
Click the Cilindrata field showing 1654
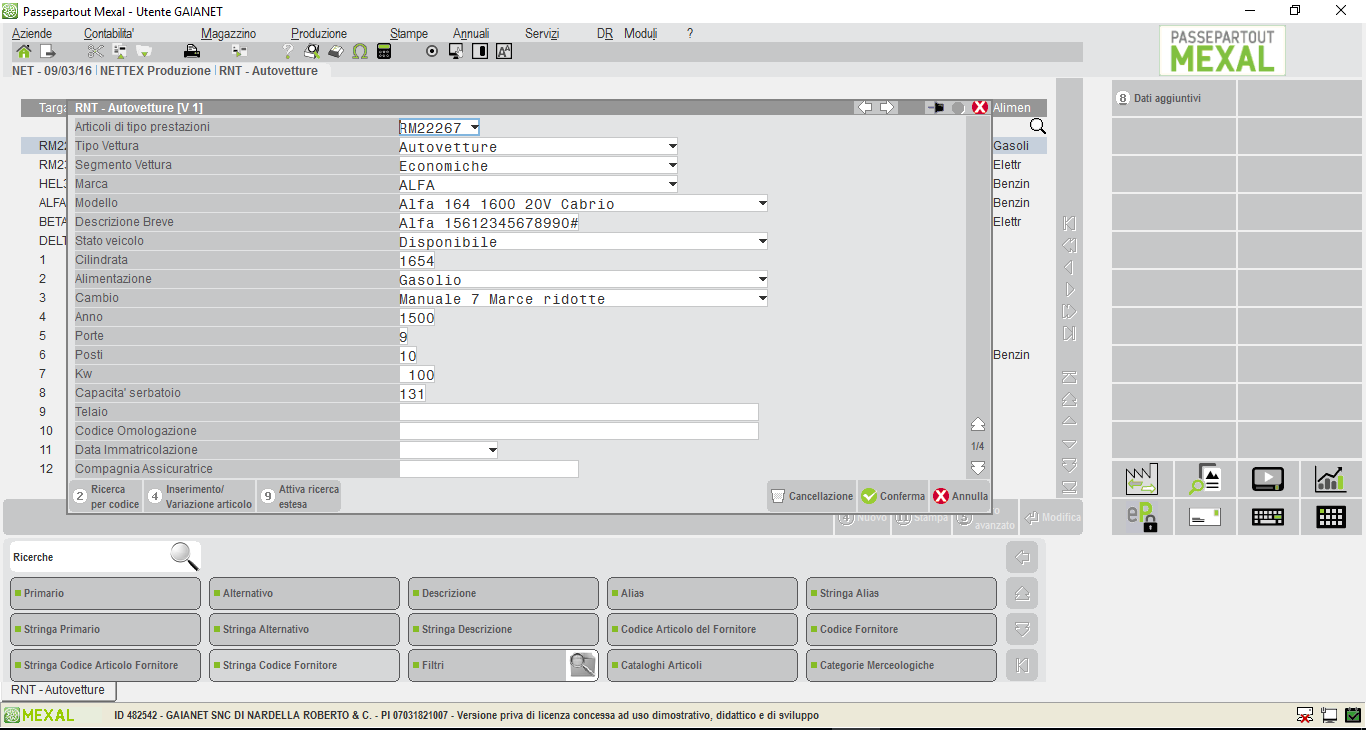pos(417,261)
